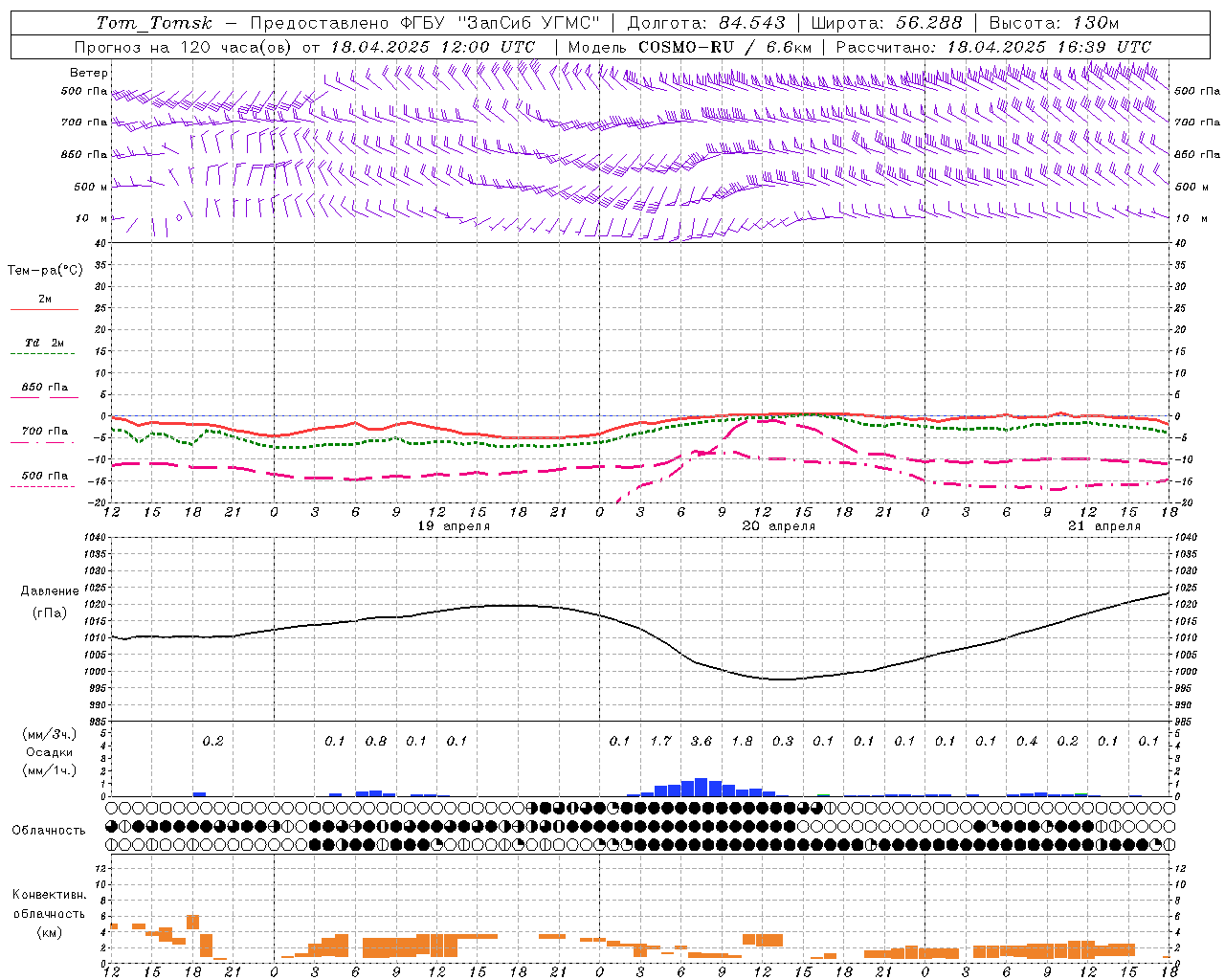Click the tallest blue precipitation bar
This screenshot has height=980, width=1225.
pyautogui.click(x=701, y=788)
